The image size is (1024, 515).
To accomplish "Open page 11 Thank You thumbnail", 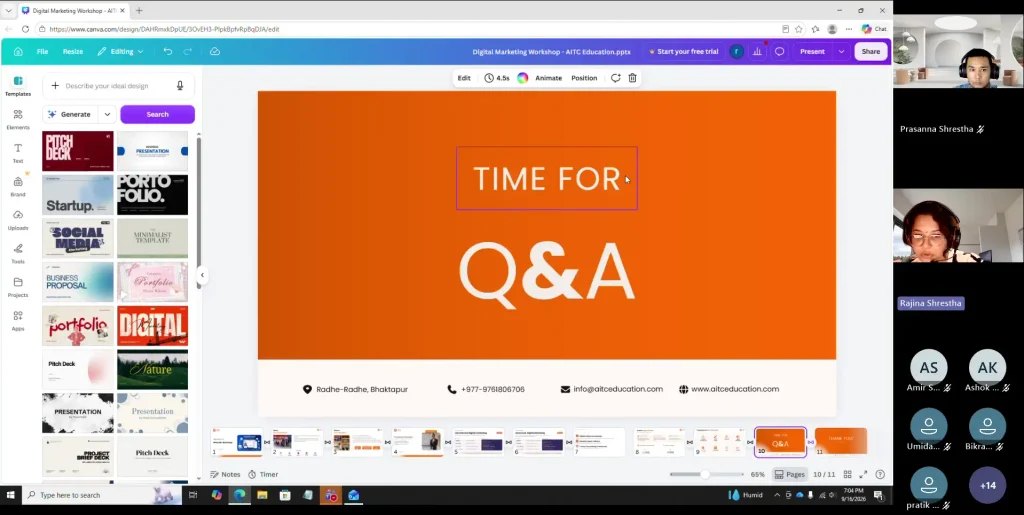I will 841,442.
